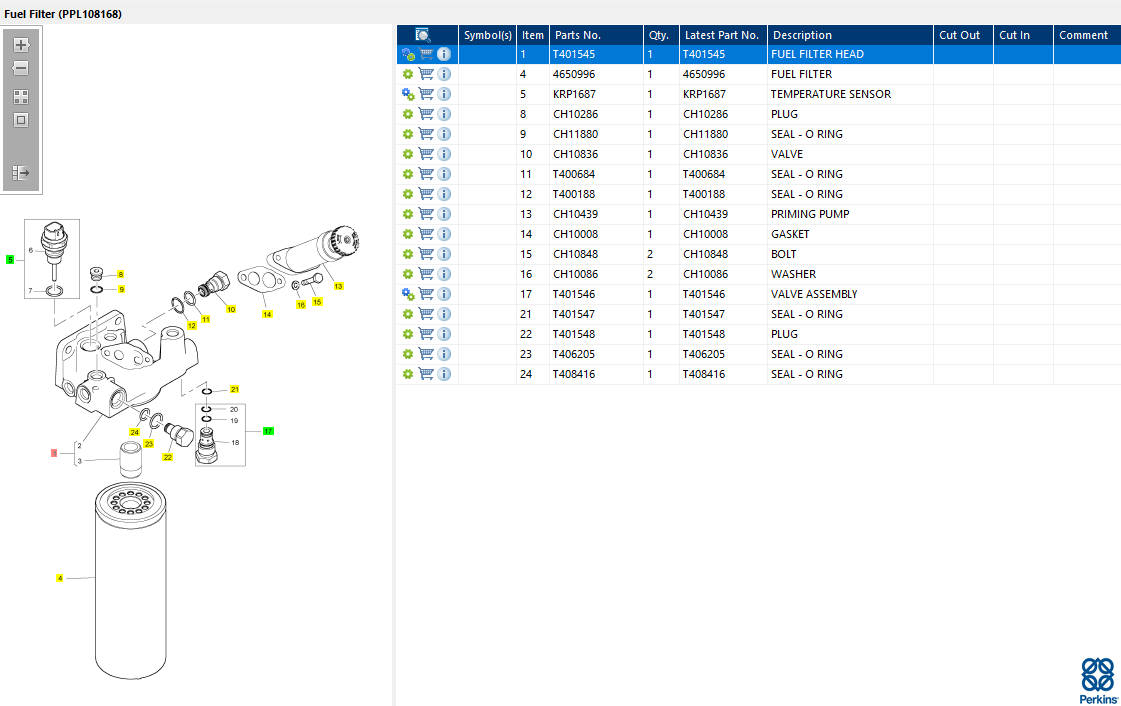Click the Cut In column header
1121x706 pixels.
point(1023,35)
